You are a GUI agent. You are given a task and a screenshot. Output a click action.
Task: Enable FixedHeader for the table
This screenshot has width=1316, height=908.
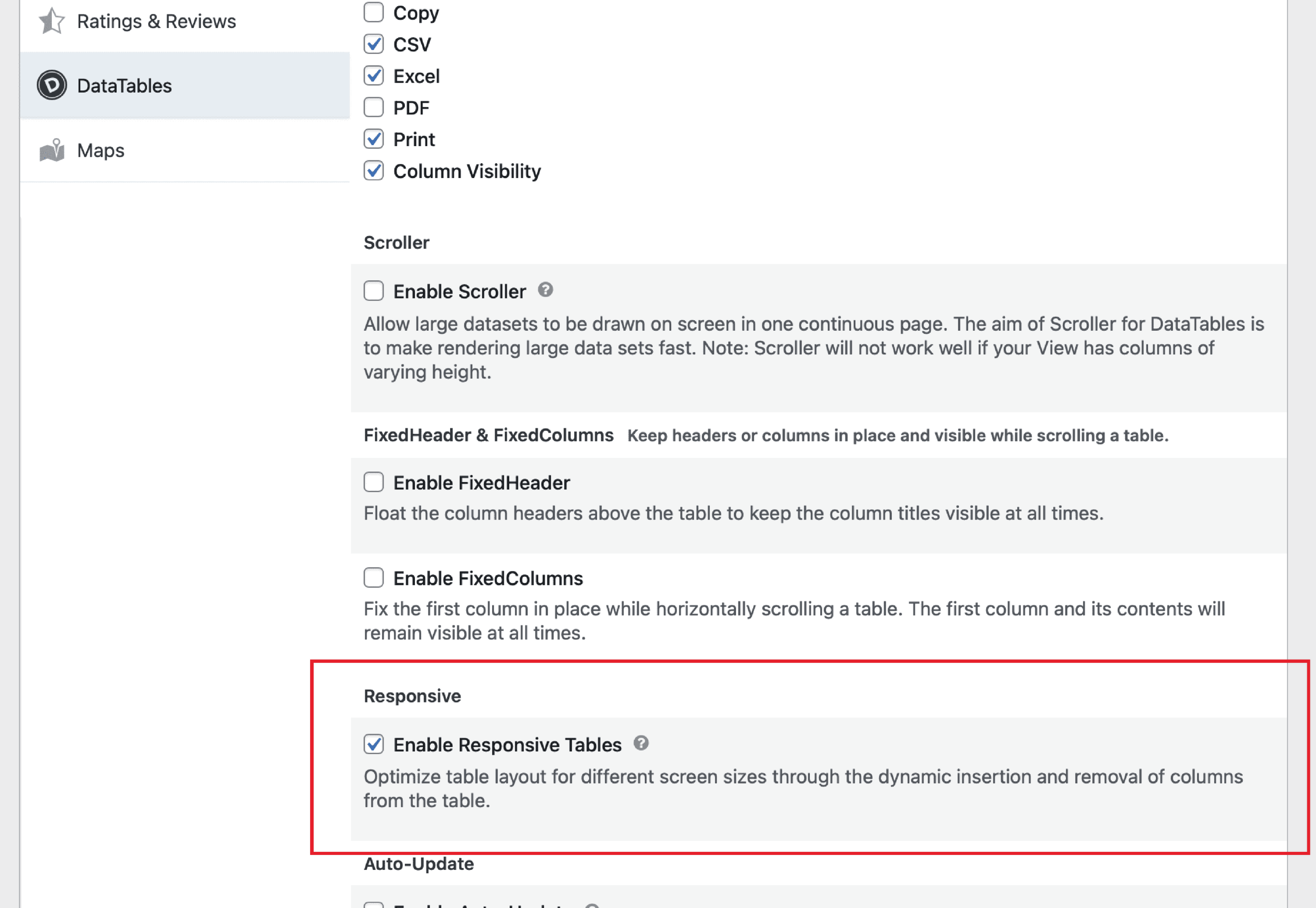click(374, 482)
